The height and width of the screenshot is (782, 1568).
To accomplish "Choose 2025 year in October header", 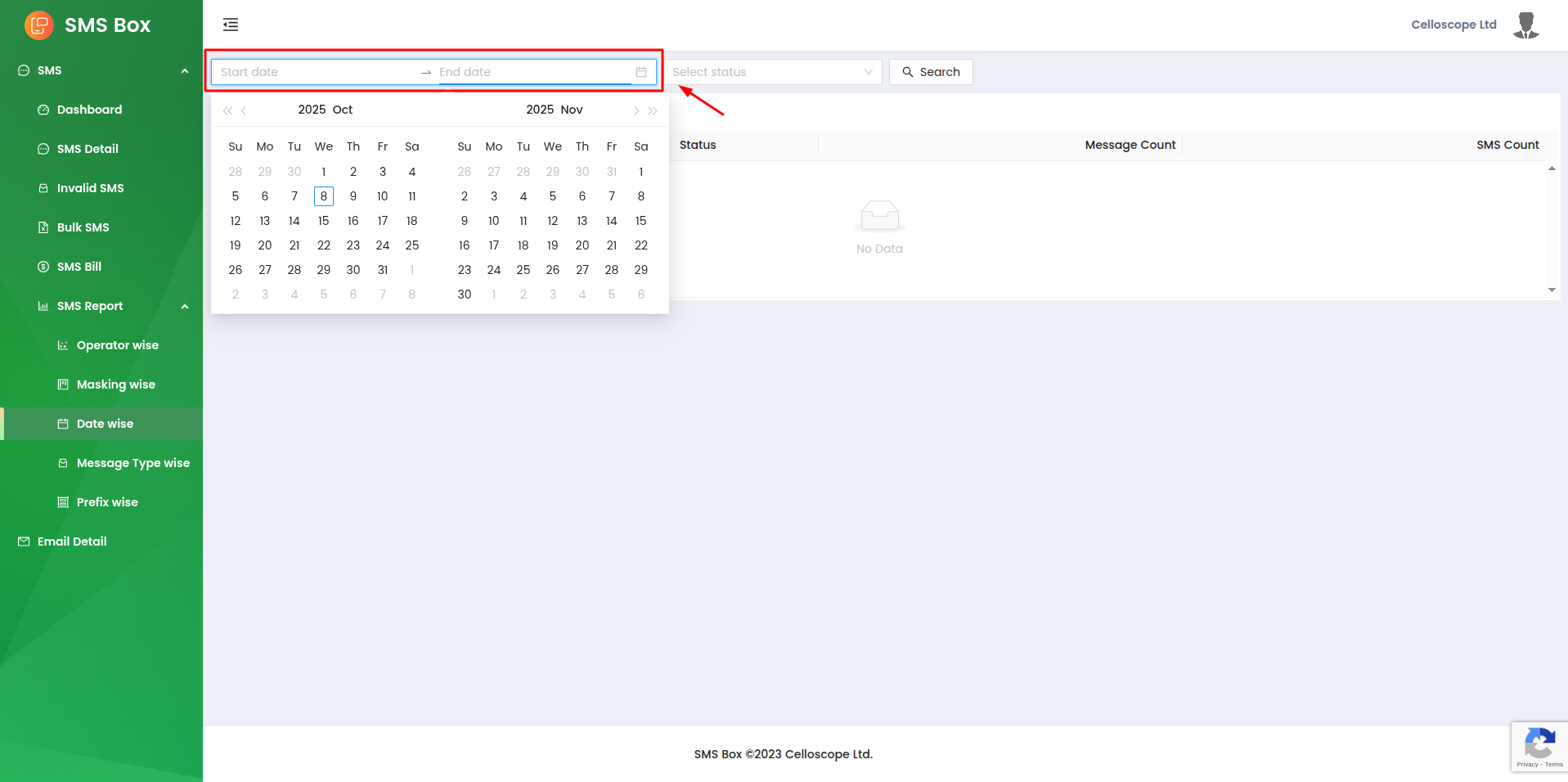I will pos(312,110).
